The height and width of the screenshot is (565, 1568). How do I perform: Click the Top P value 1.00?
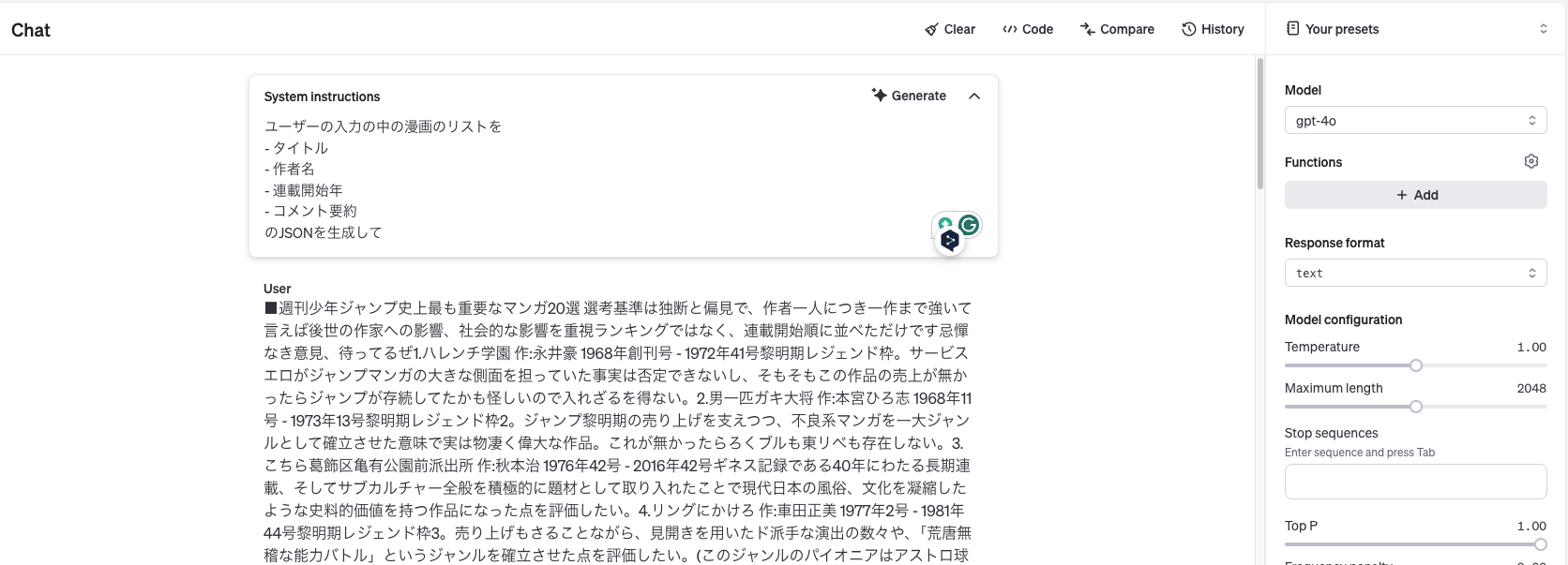point(1531,526)
